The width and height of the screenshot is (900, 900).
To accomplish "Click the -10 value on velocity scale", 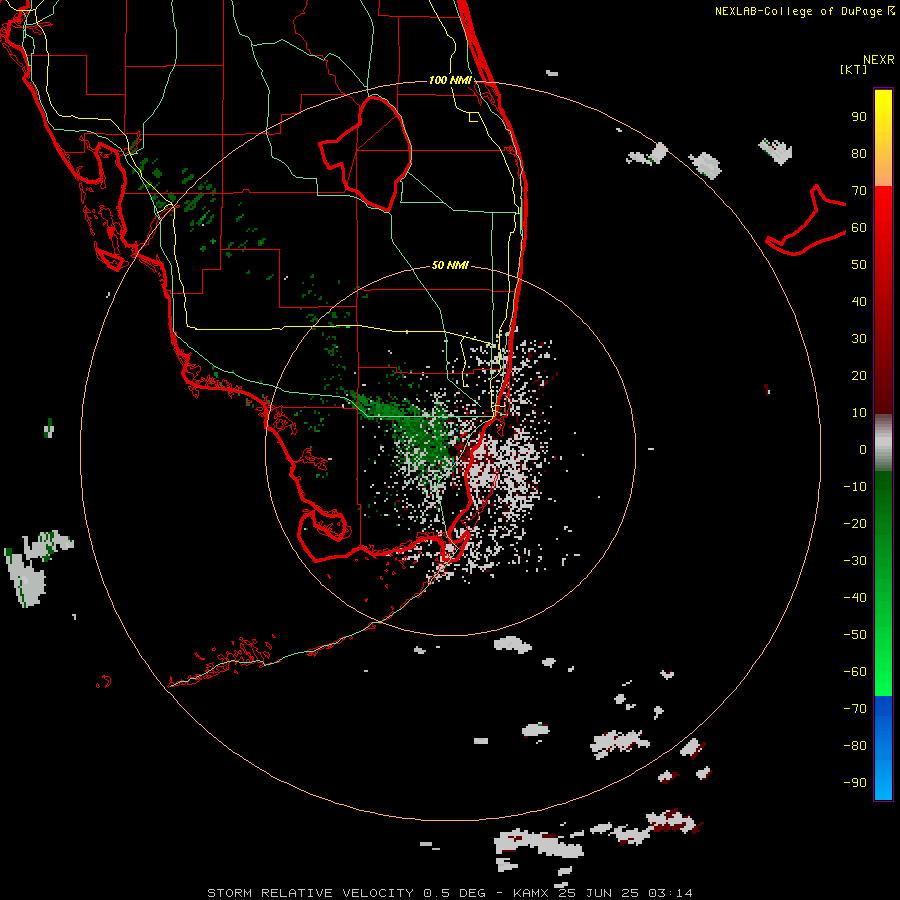I will [x=855, y=487].
